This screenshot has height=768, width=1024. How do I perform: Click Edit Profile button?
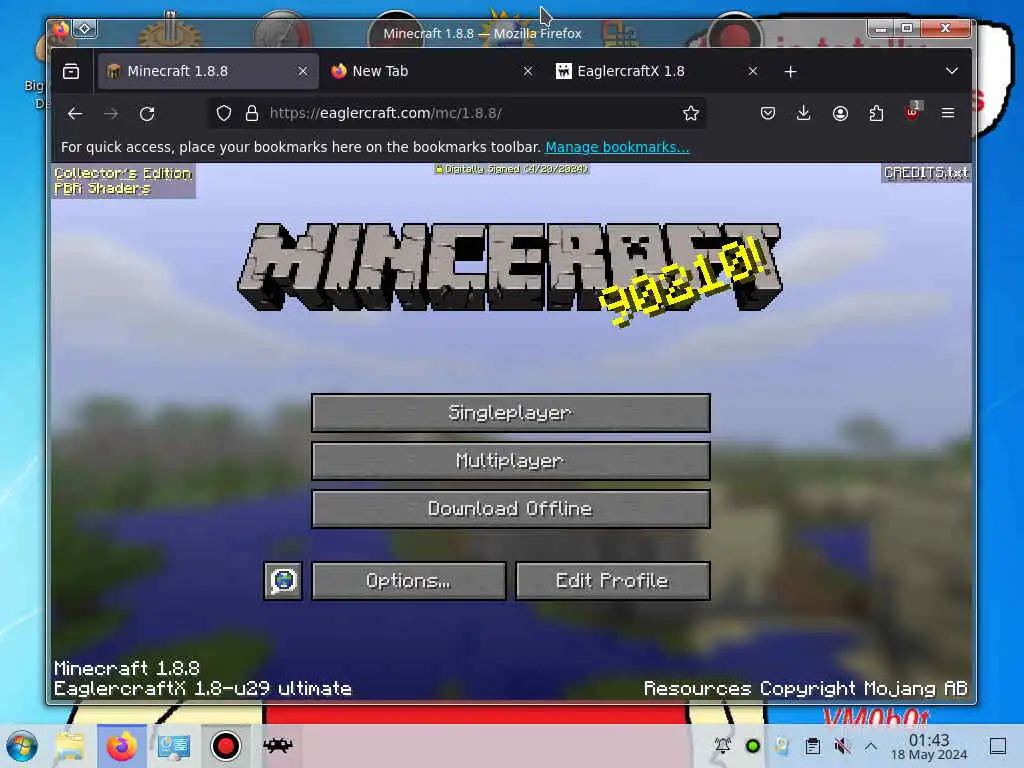613,581
